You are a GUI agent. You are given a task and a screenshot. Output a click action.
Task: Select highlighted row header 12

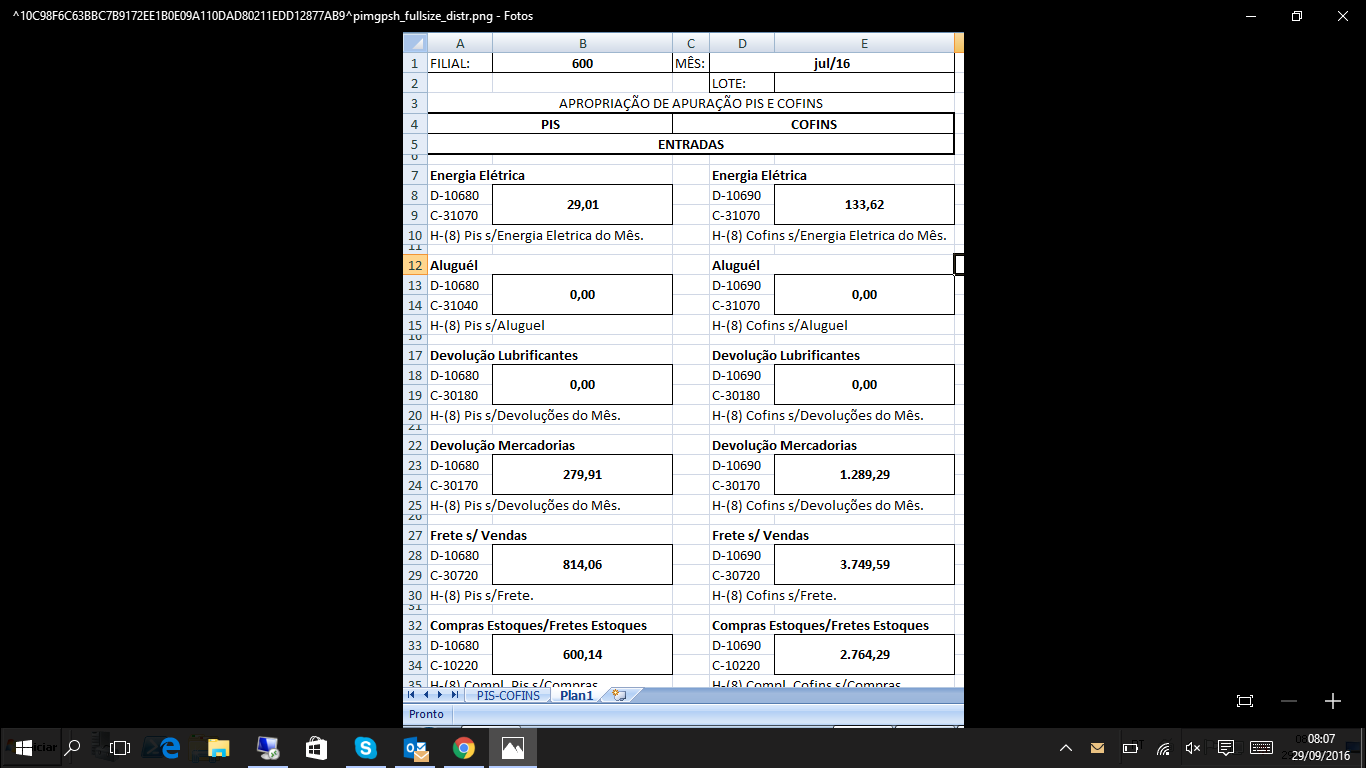tap(415, 265)
